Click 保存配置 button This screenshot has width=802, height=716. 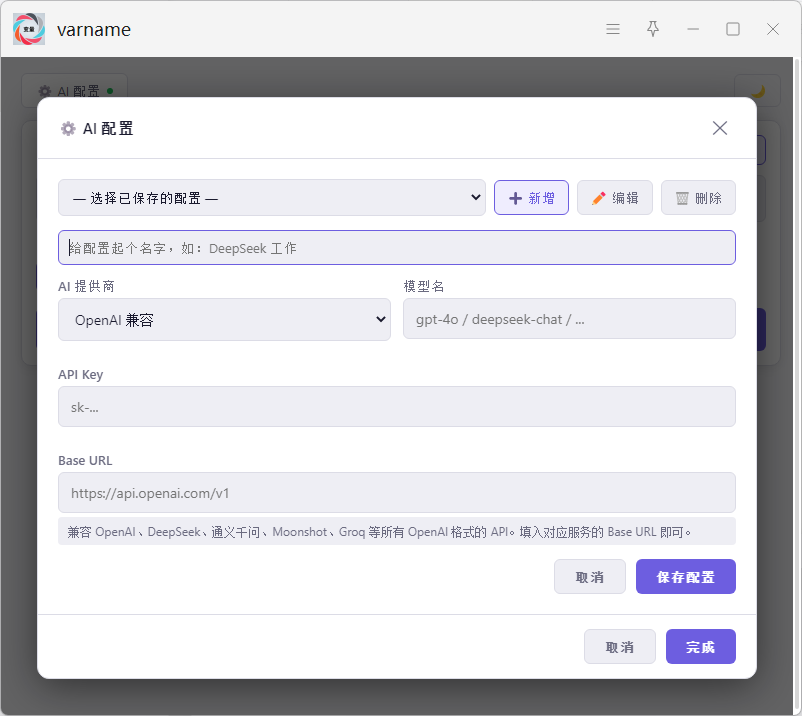(685, 577)
